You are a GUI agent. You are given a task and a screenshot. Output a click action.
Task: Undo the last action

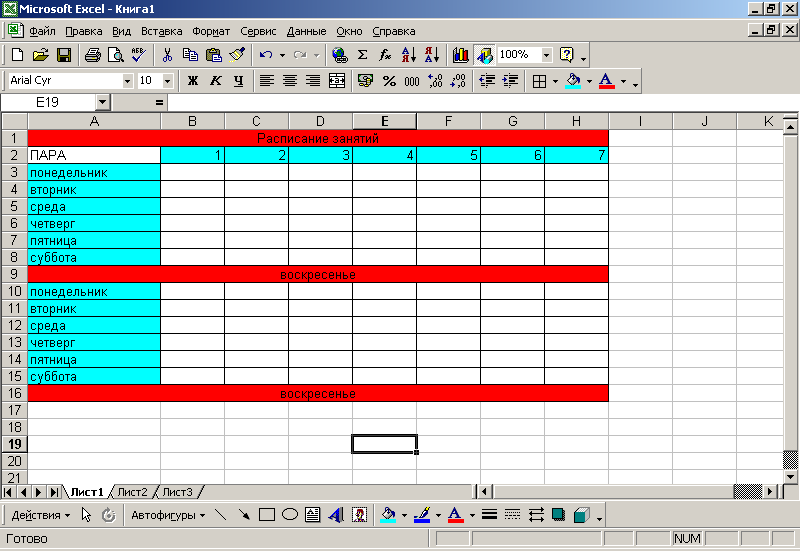click(x=266, y=55)
